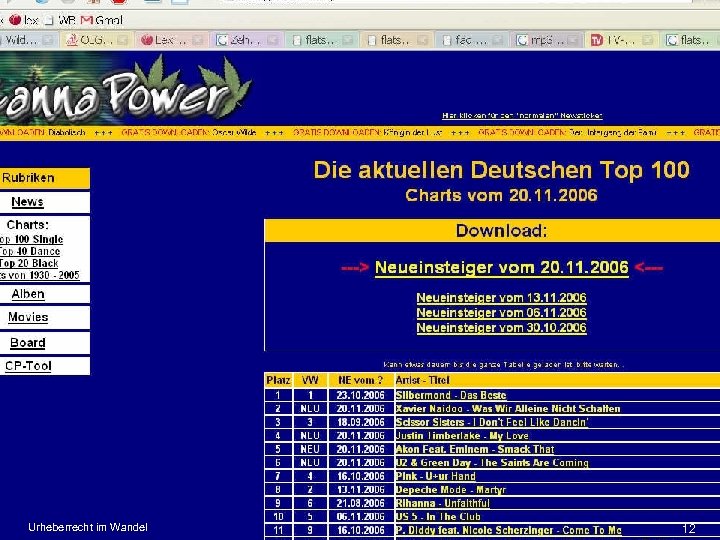Open the News section
The height and width of the screenshot is (540, 720).
pos(28,202)
